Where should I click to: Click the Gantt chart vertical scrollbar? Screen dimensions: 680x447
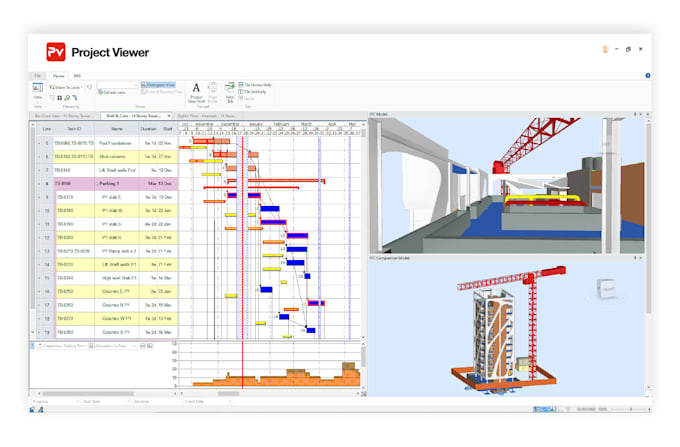point(363,133)
